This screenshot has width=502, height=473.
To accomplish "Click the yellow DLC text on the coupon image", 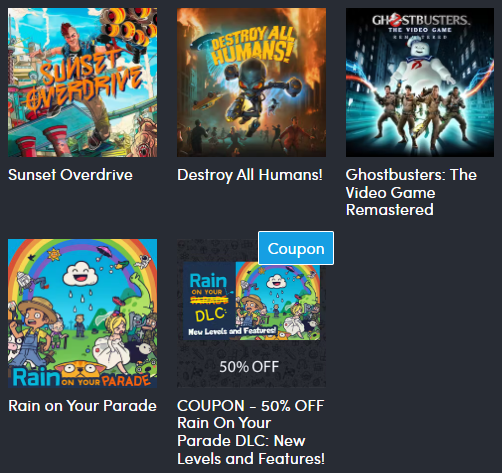I will (x=210, y=315).
